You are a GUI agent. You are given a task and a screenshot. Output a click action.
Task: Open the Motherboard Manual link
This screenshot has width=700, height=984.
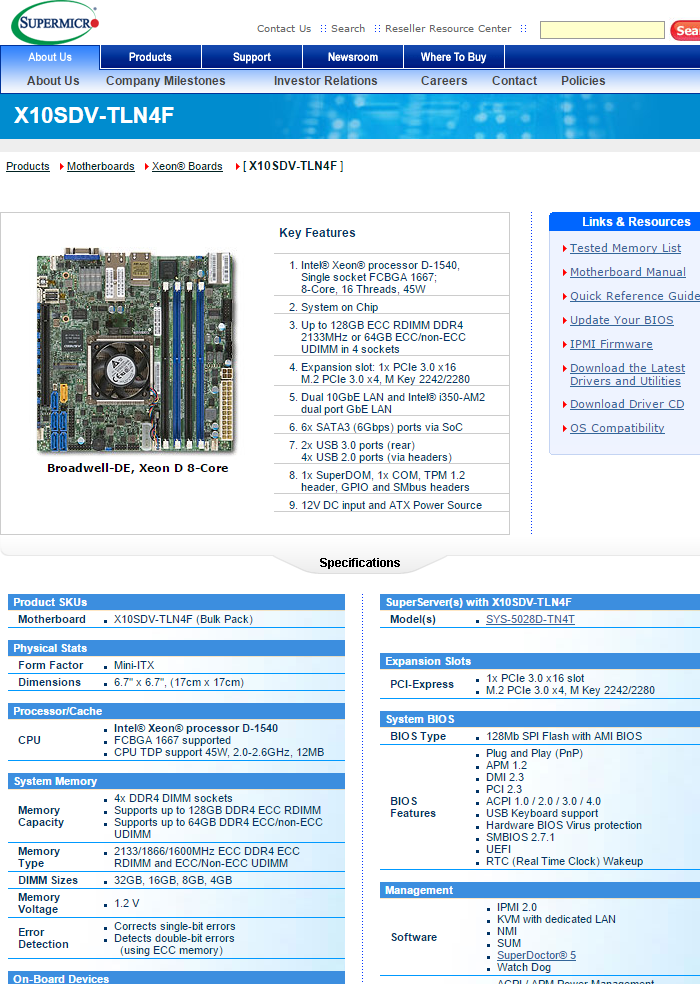coord(628,272)
